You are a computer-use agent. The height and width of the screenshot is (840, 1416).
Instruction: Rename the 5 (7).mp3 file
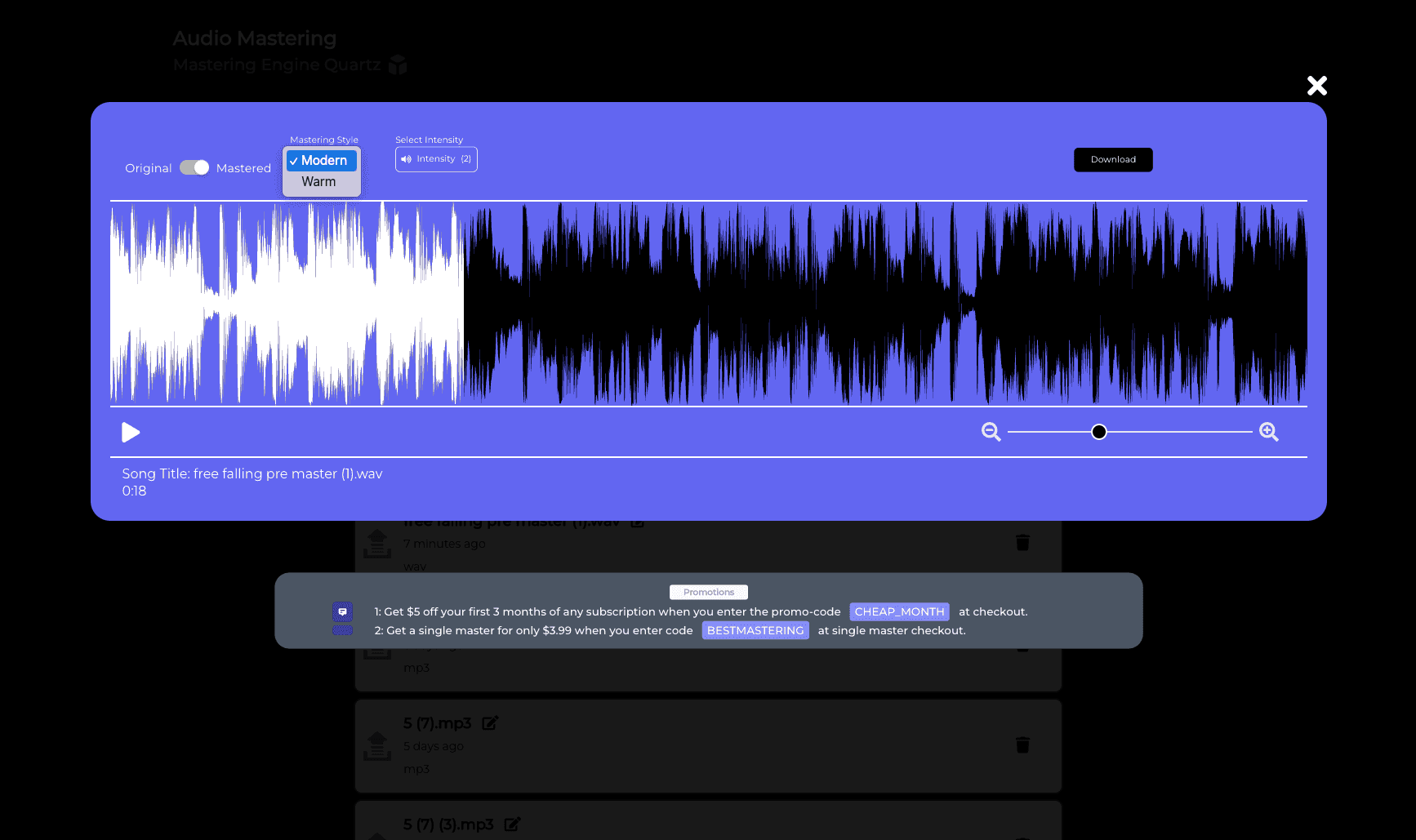(490, 723)
